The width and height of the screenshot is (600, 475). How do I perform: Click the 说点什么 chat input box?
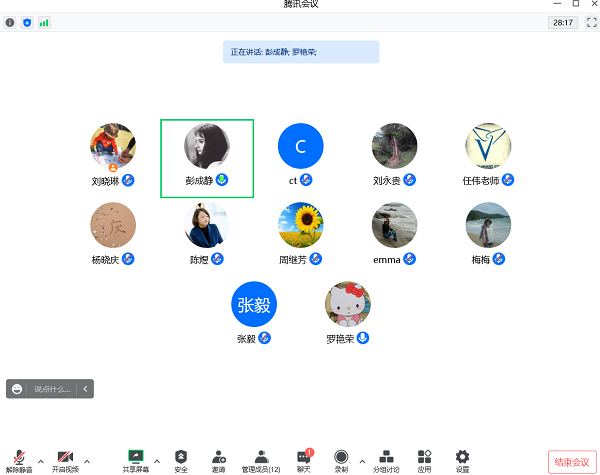[x=52, y=389]
